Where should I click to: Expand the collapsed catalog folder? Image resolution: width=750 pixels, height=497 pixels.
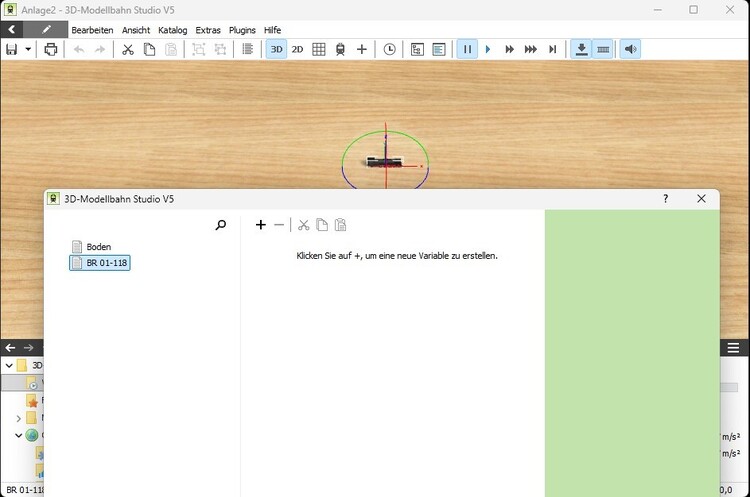pyautogui.click(x=19, y=419)
